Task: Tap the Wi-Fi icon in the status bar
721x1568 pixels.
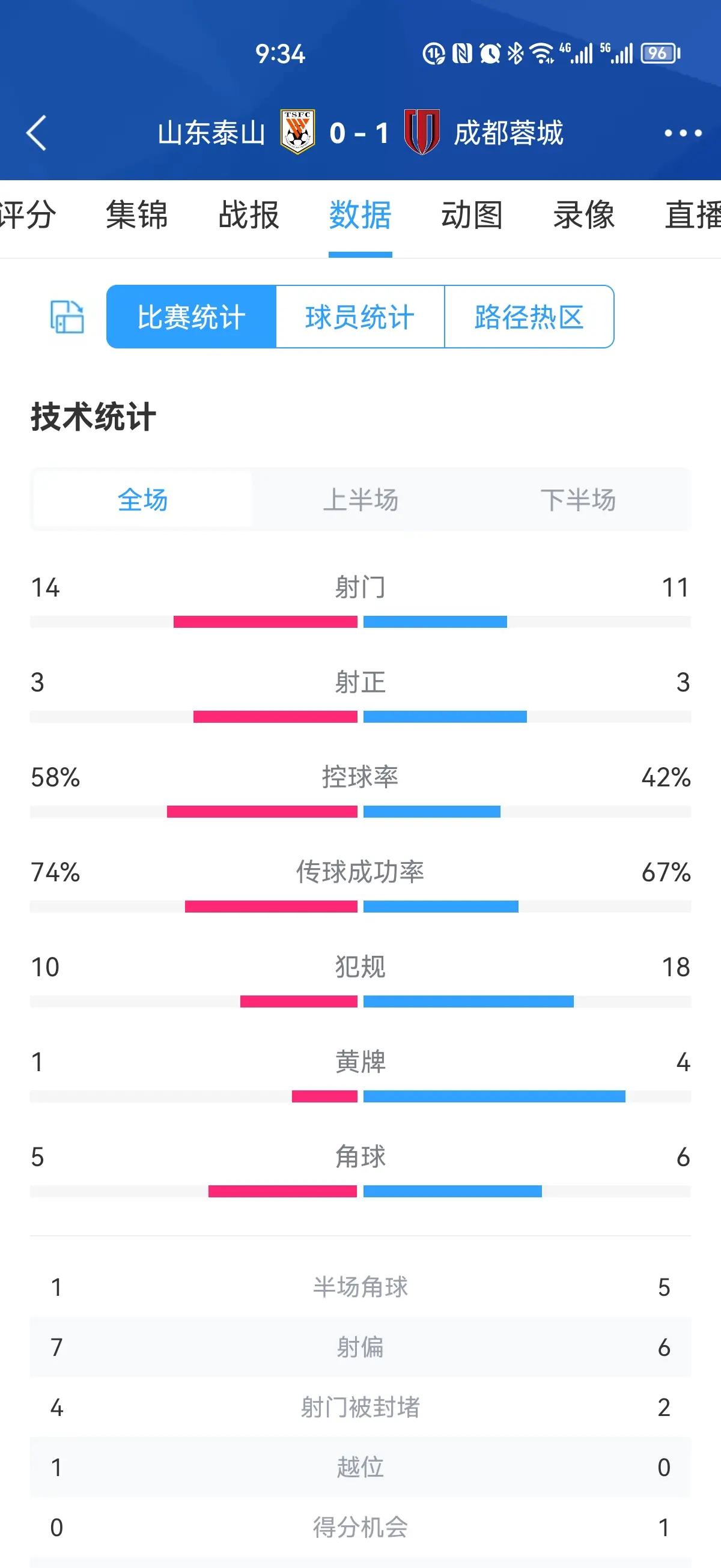Action: coord(544,53)
